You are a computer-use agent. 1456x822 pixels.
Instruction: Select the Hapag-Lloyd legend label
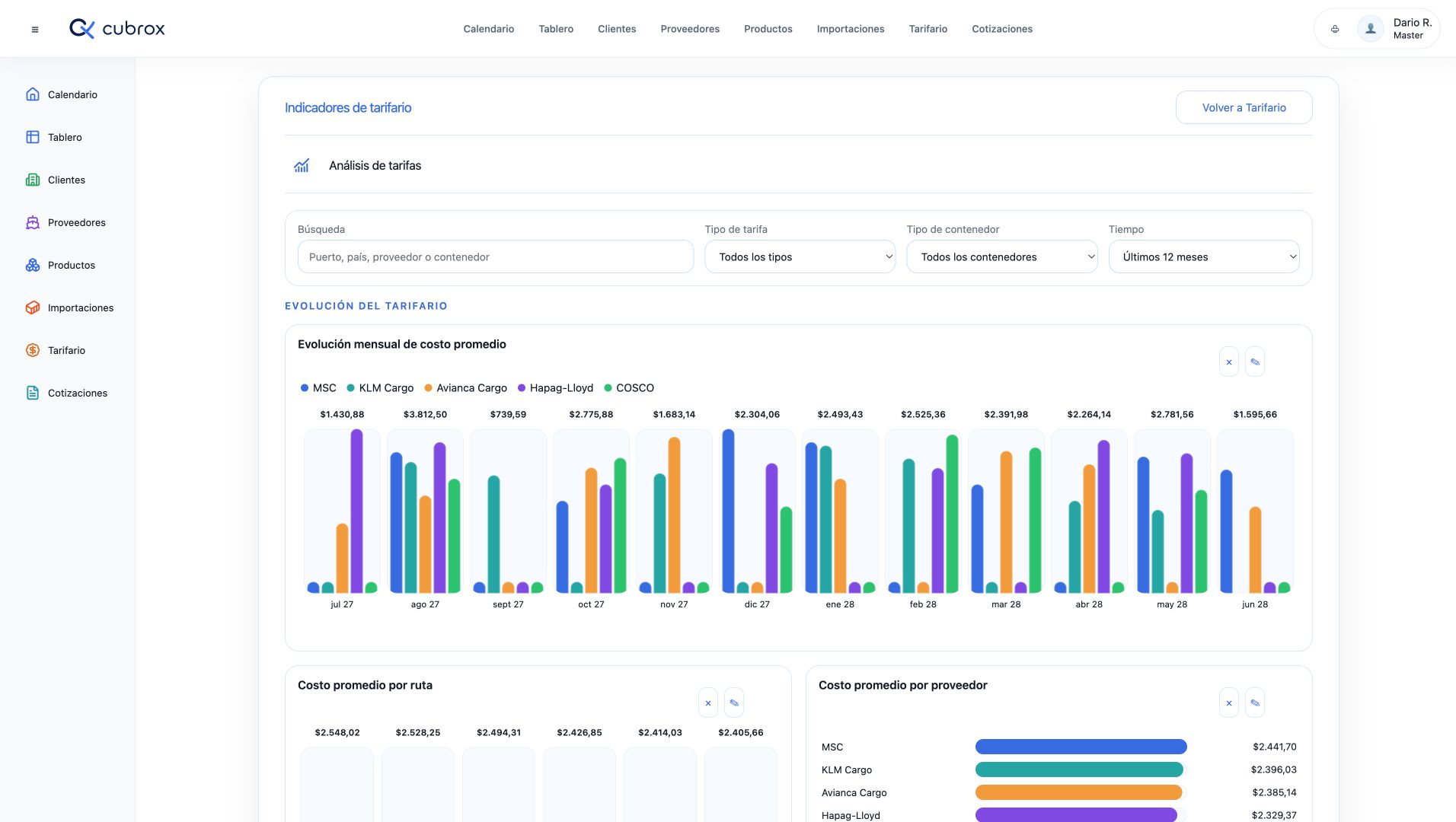[561, 388]
